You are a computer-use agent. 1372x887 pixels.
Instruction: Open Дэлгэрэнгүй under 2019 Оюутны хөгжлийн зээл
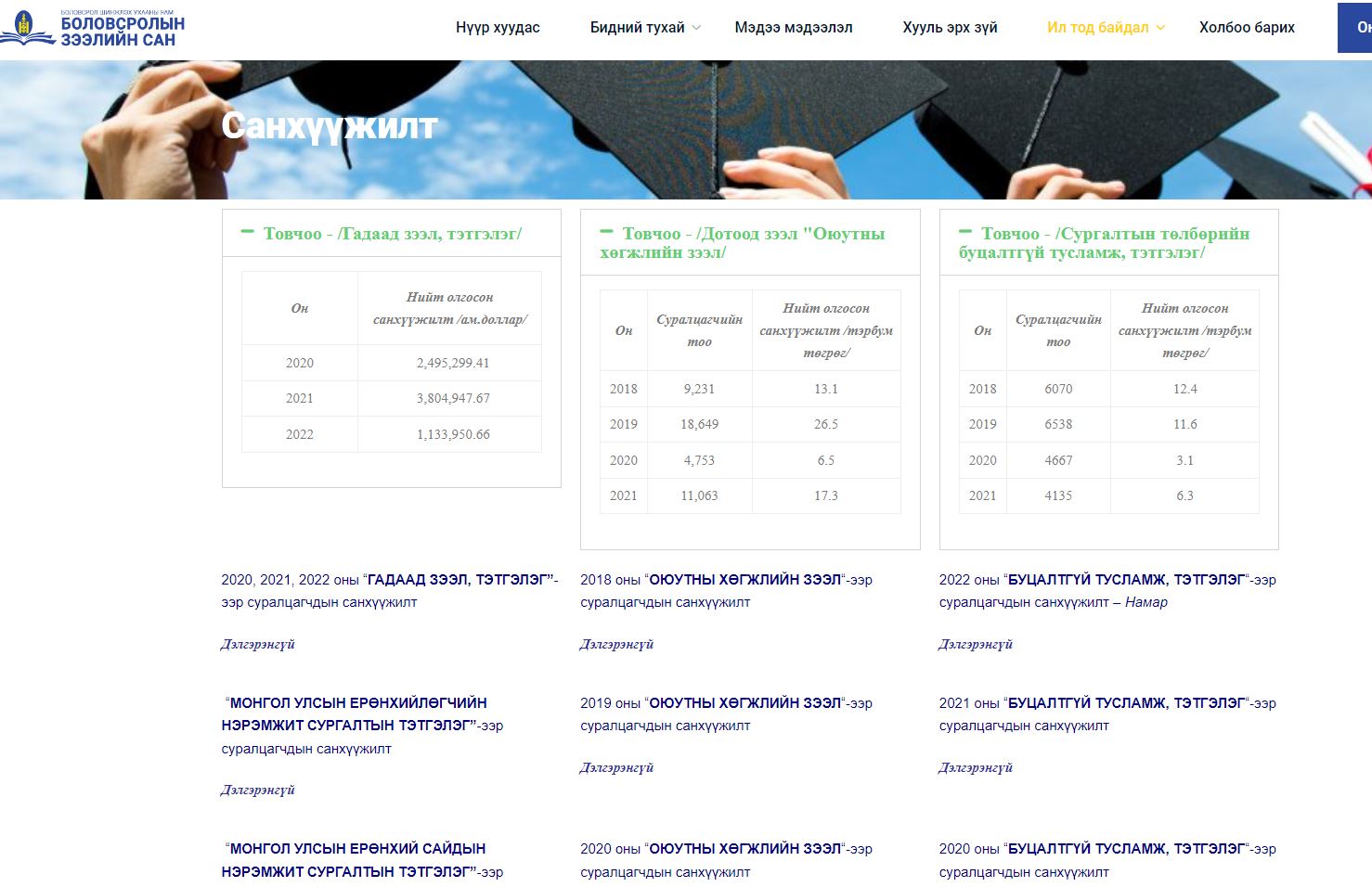tap(617, 767)
